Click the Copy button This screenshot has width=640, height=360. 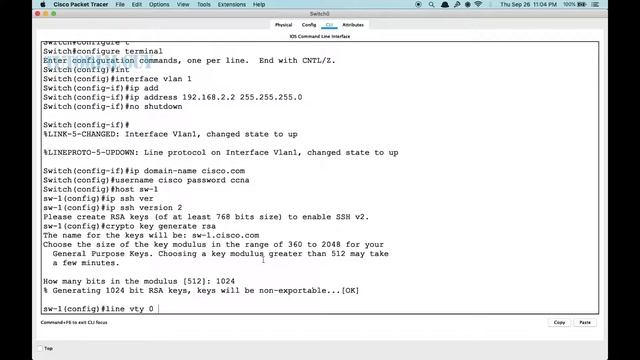click(x=559, y=322)
